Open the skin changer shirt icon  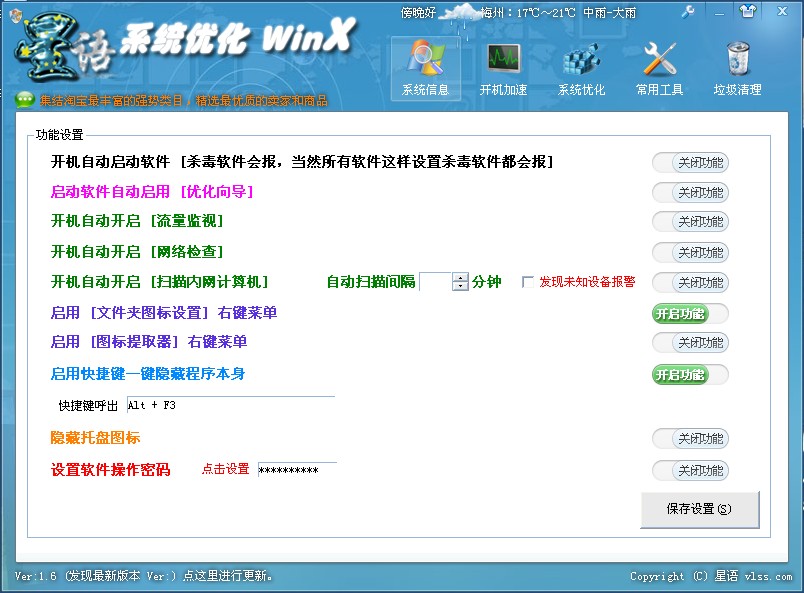(x=746, y=13)
